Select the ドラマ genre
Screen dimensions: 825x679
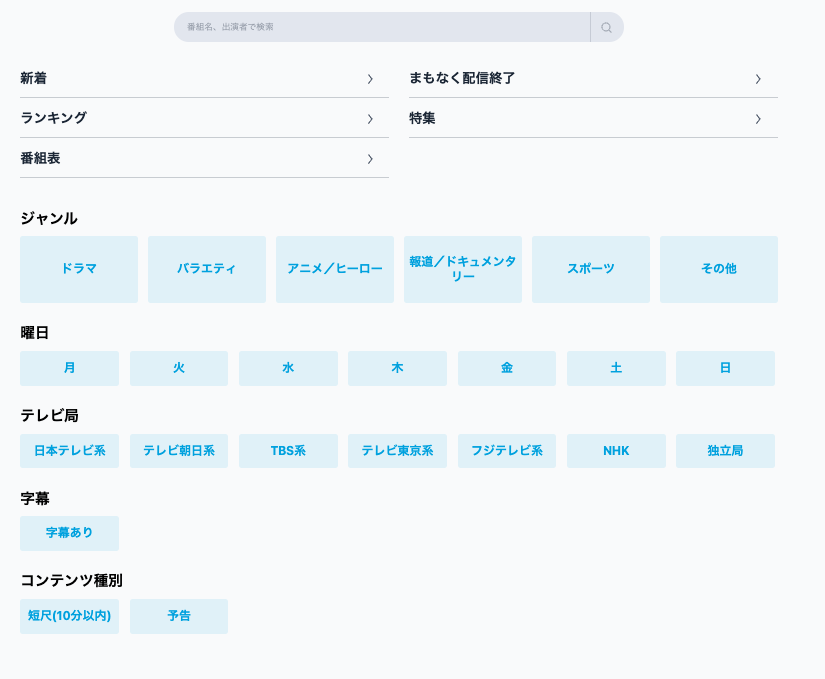pyautogui.click(x=79, y=269)
